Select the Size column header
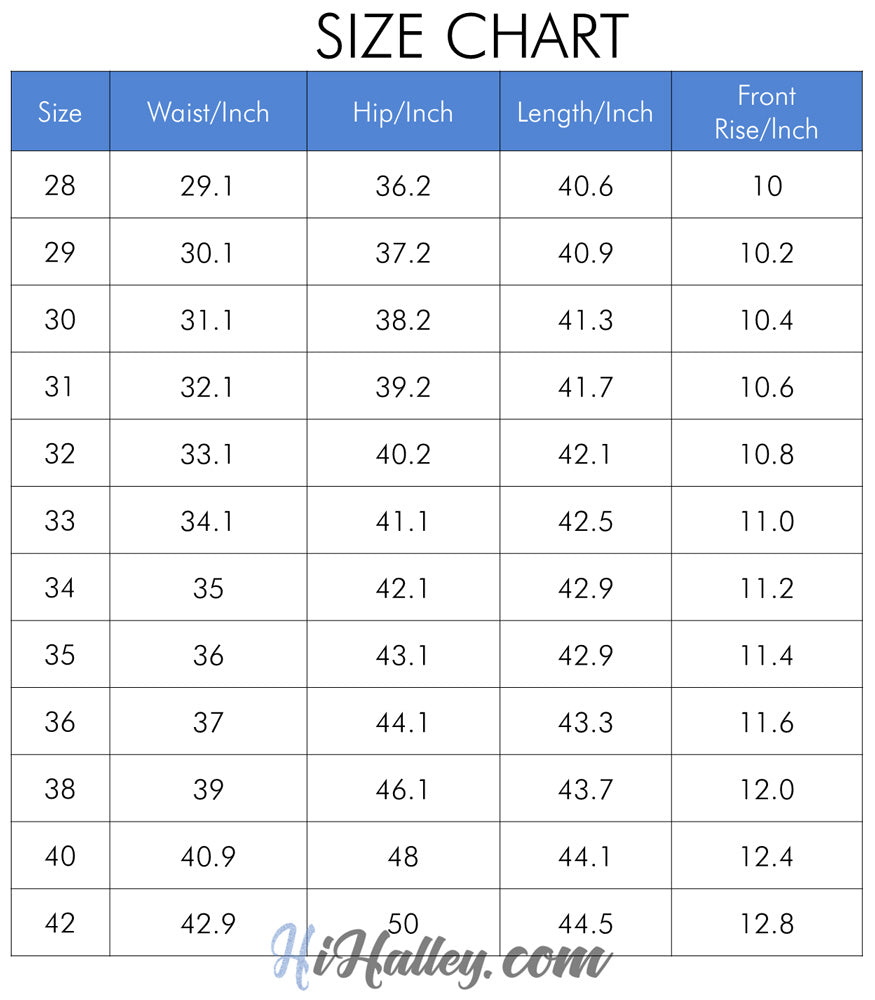 (60, 112)
